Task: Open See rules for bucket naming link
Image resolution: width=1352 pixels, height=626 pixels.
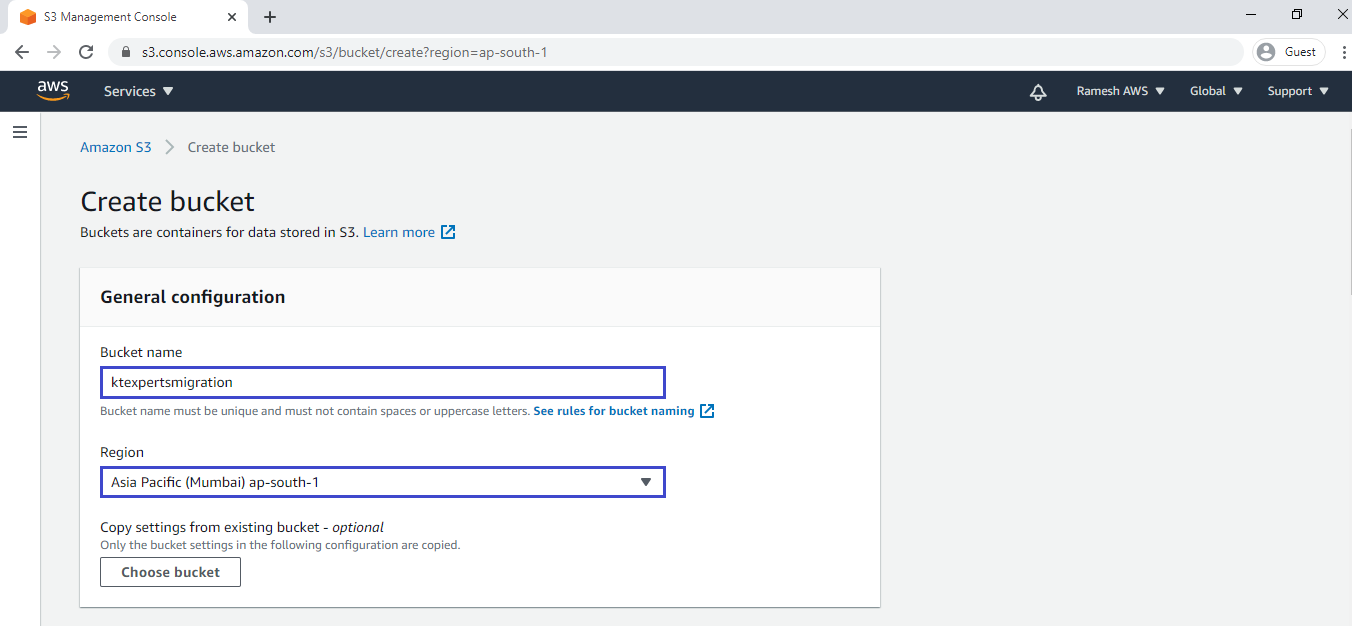Action: pos(614,411)
